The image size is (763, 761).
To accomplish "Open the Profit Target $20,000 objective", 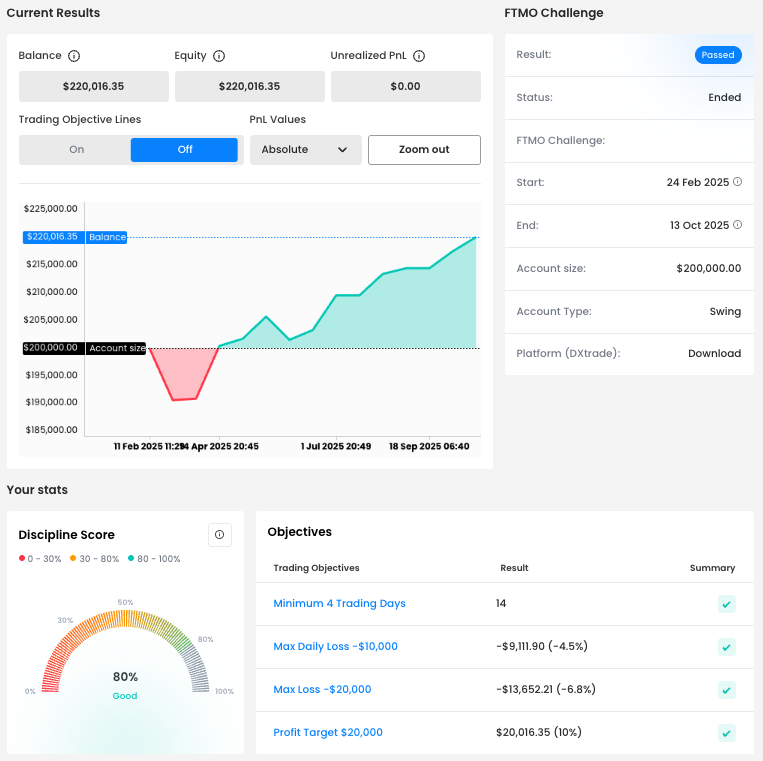I will [x=328, y=733].
